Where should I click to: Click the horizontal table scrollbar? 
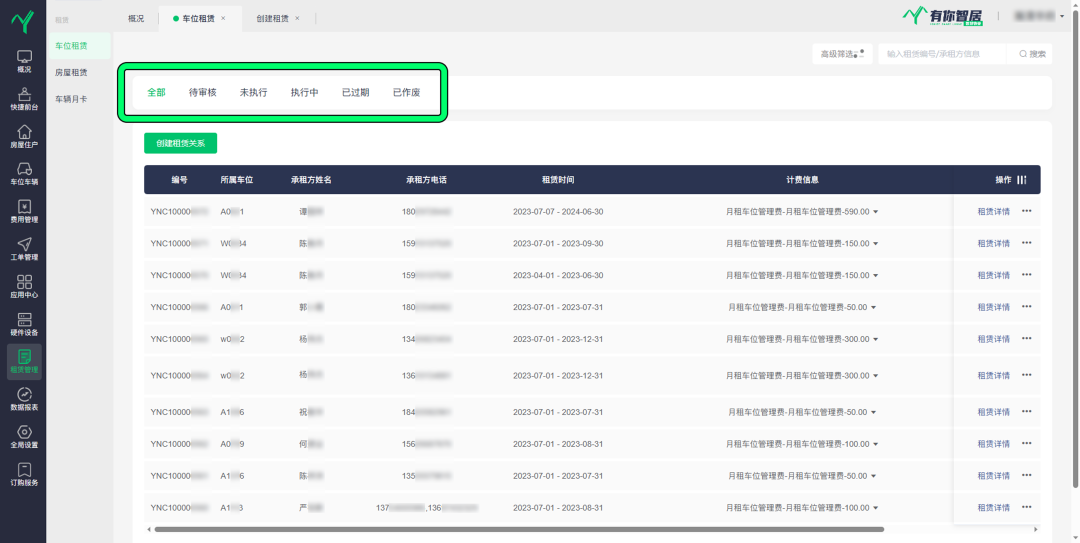tap(520, 529)
